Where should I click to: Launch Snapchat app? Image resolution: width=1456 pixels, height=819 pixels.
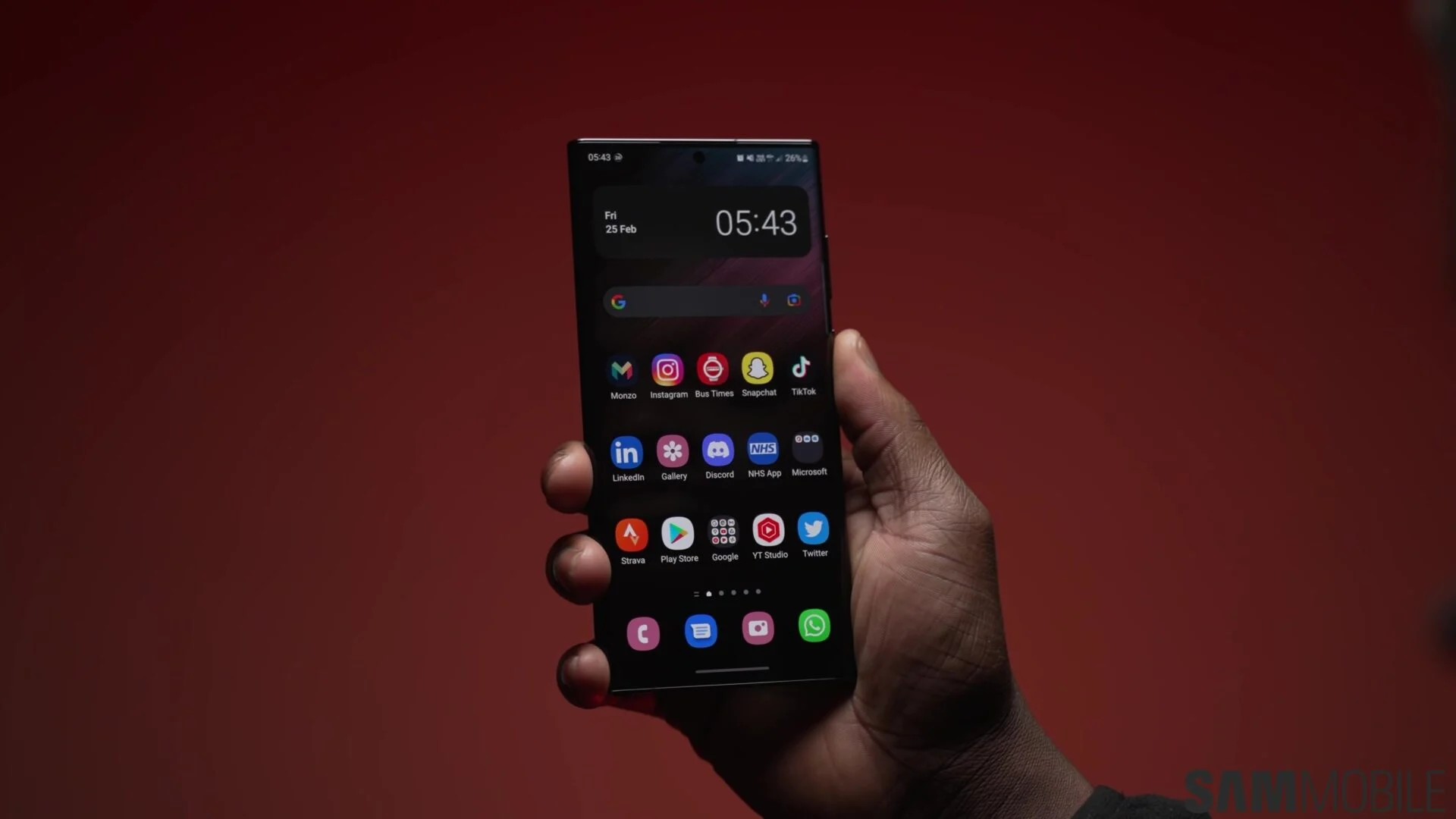(x=758, y=370)
